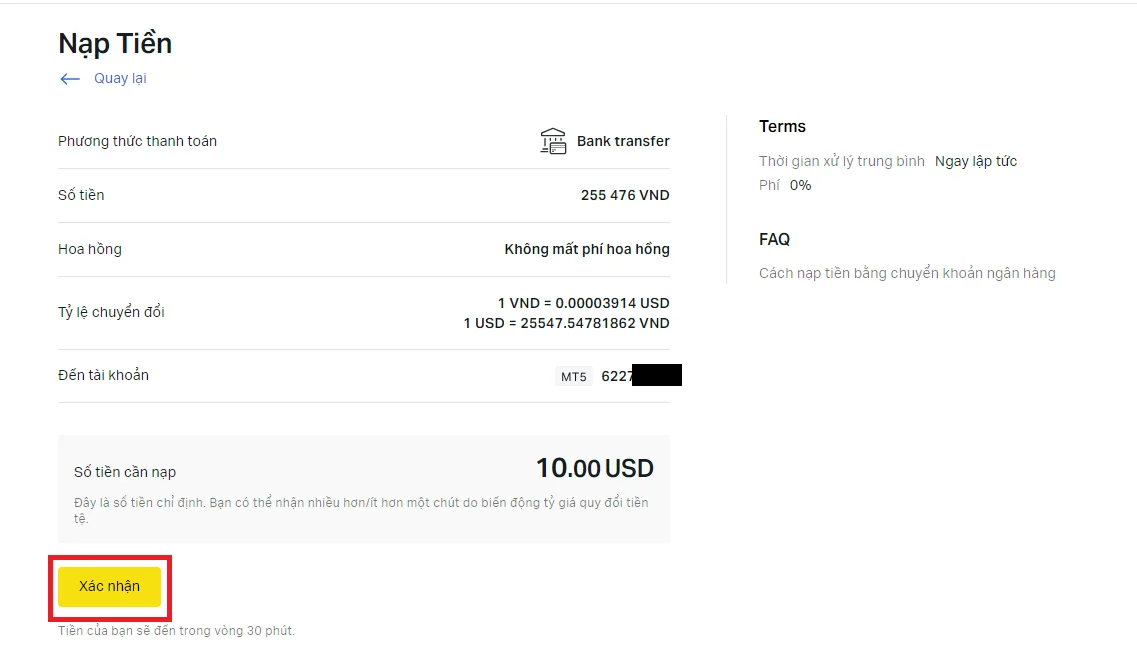Click the Bank transfer icon

pos(553,141)
